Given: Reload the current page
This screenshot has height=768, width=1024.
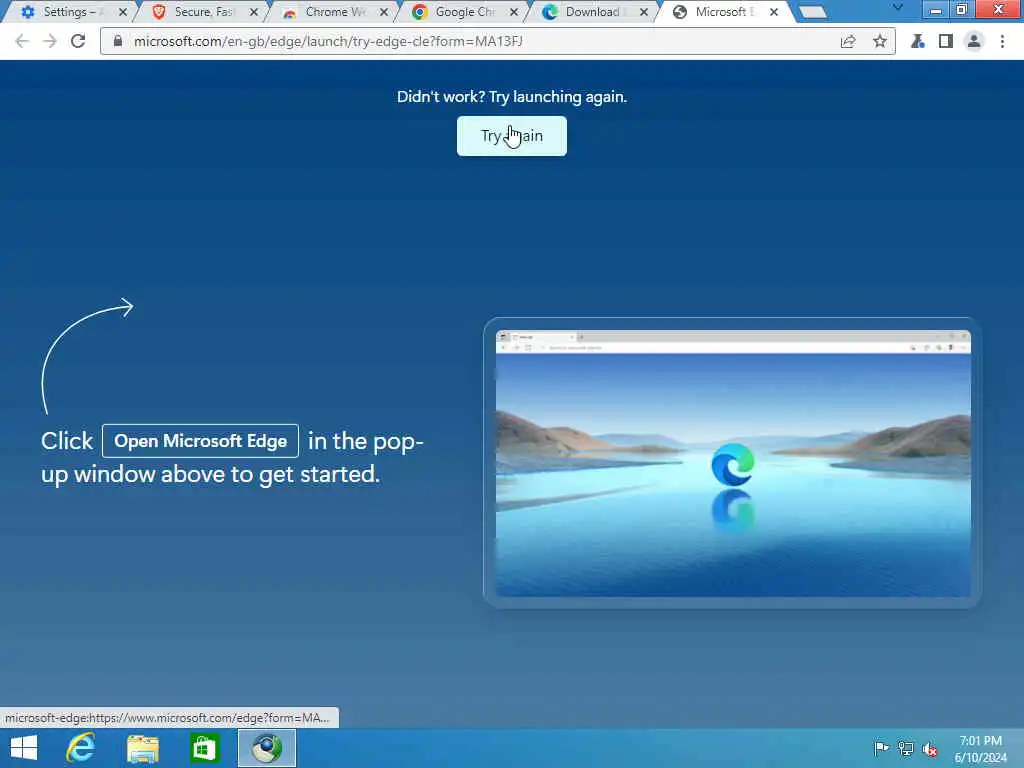Looking at the screenshot, I should tap(78, 41).
